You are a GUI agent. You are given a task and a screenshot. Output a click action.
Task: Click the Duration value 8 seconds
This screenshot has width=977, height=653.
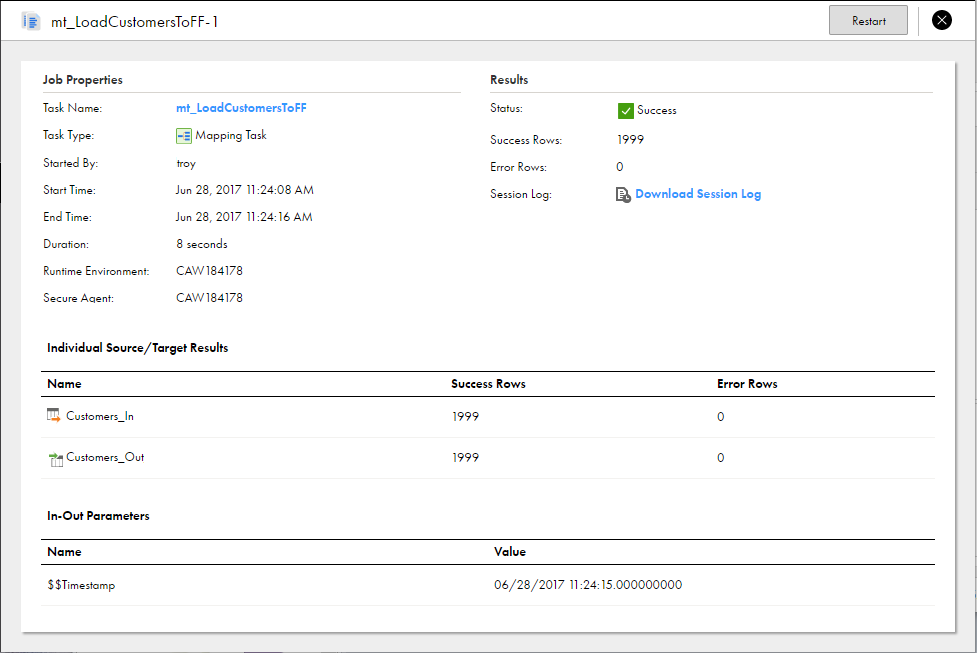(202, 244)
